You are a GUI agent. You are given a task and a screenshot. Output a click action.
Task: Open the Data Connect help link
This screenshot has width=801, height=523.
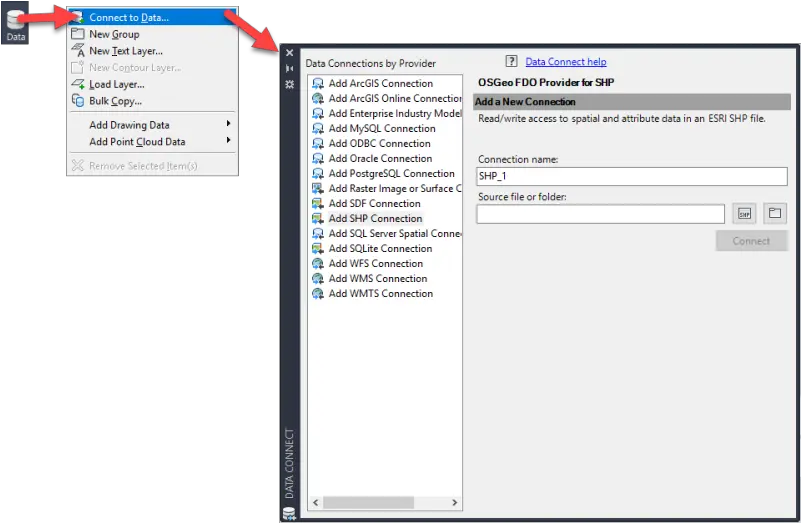[566, 62]
